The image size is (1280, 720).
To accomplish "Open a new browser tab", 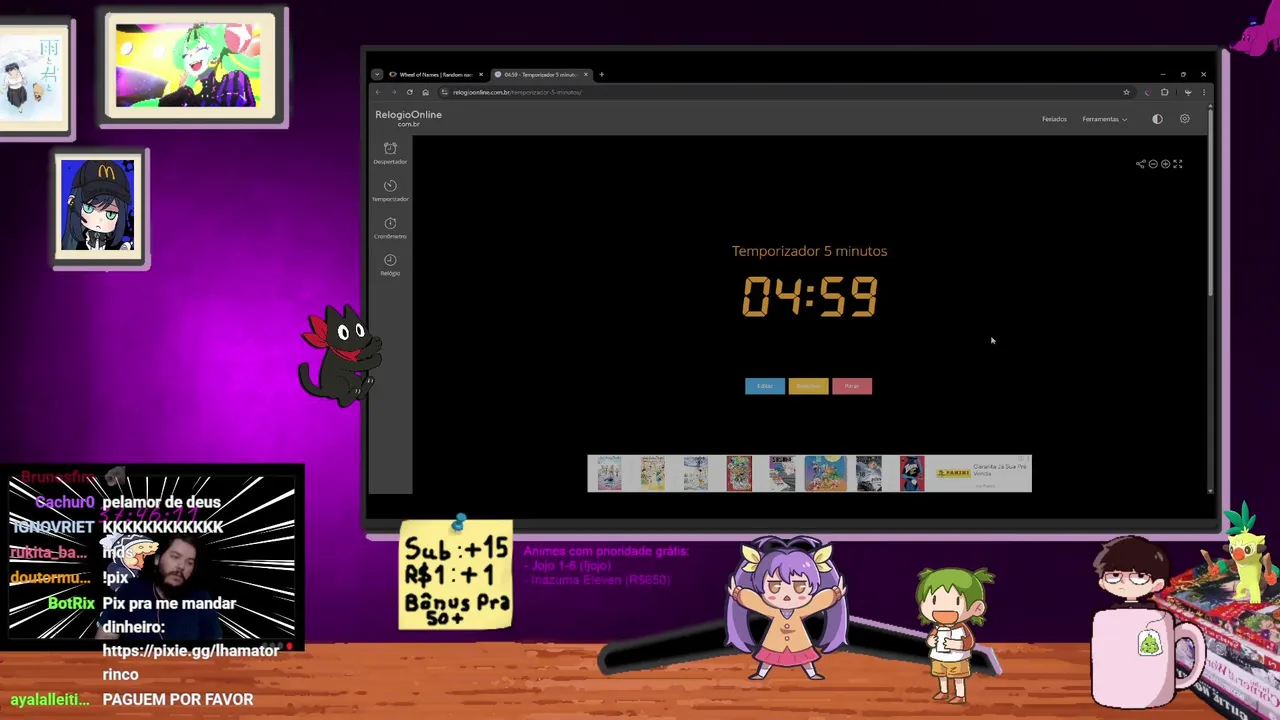I will click(601, 74).
